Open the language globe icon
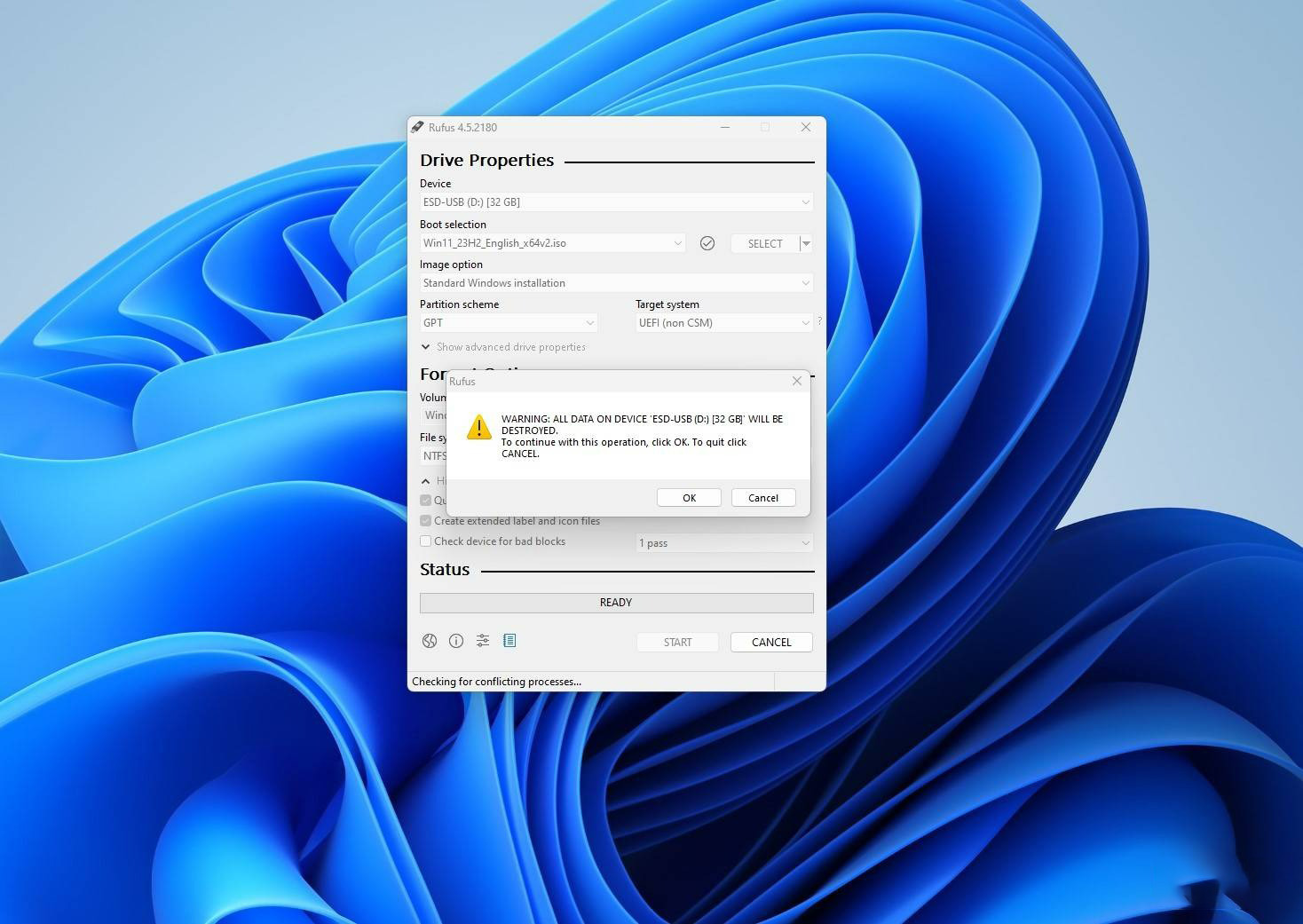The width and height of the screenshot is (1303, 924). [430, 641]
